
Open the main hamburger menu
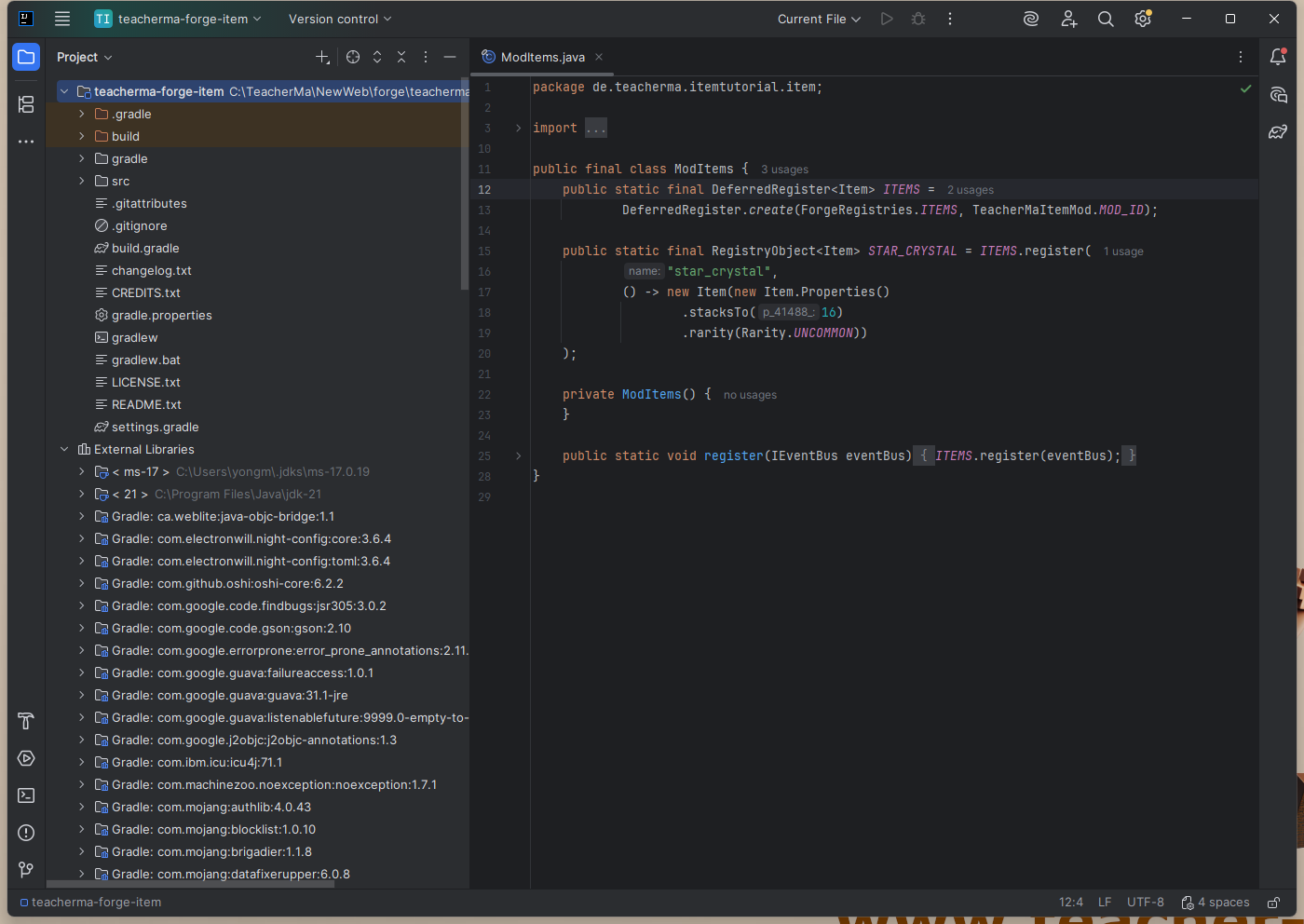[62, 19]
